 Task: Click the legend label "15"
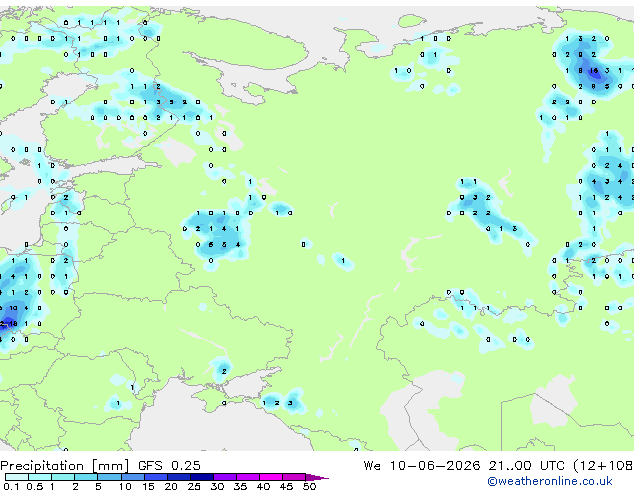click(x=148, y=486)
